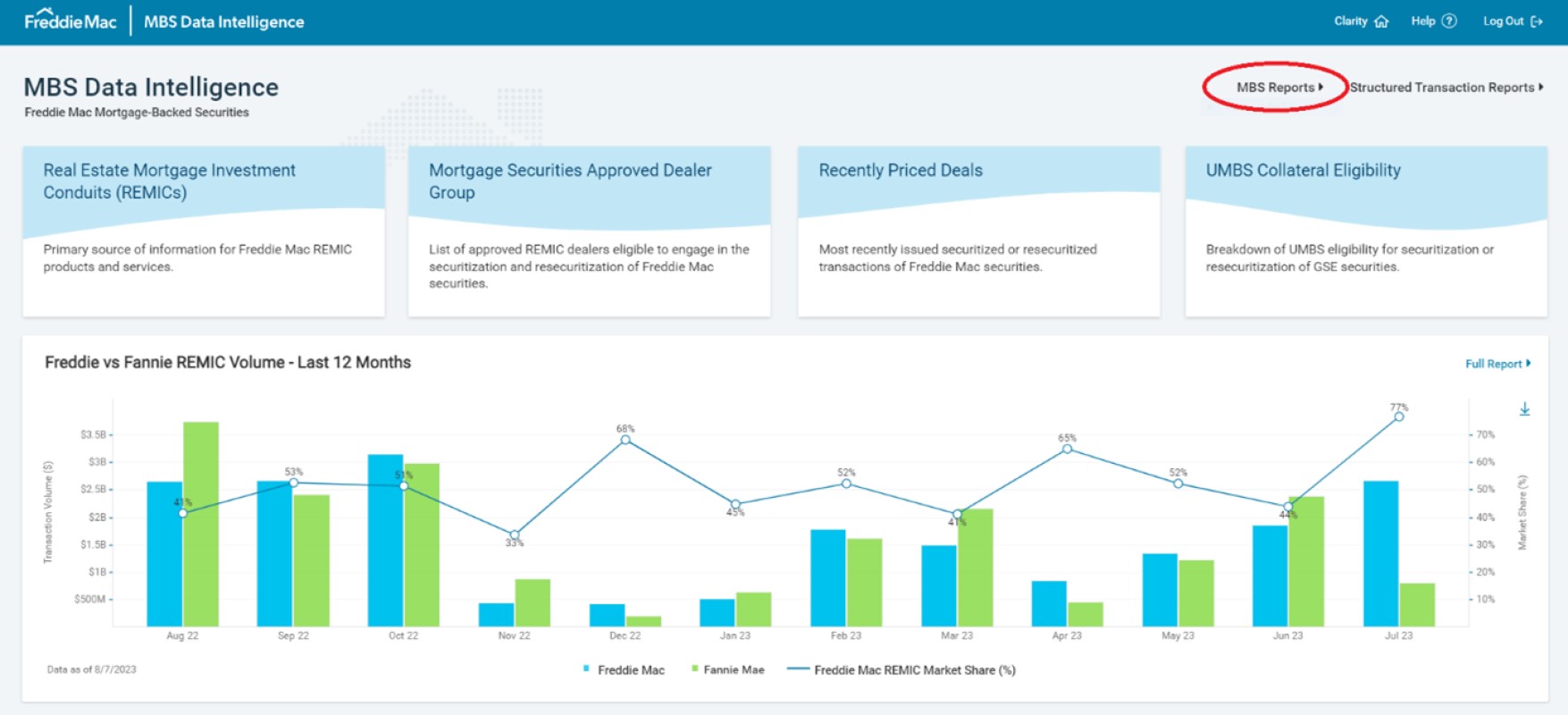Toggle Freddie Mac REMIC Market Share legend
This screenshot has width=1568, height=715.
tap(901, 669)
